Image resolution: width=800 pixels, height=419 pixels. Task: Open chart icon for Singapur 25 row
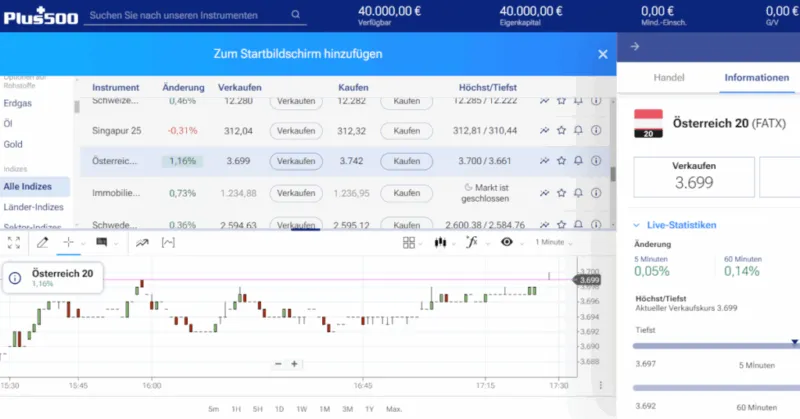click(x=544, y=131)
